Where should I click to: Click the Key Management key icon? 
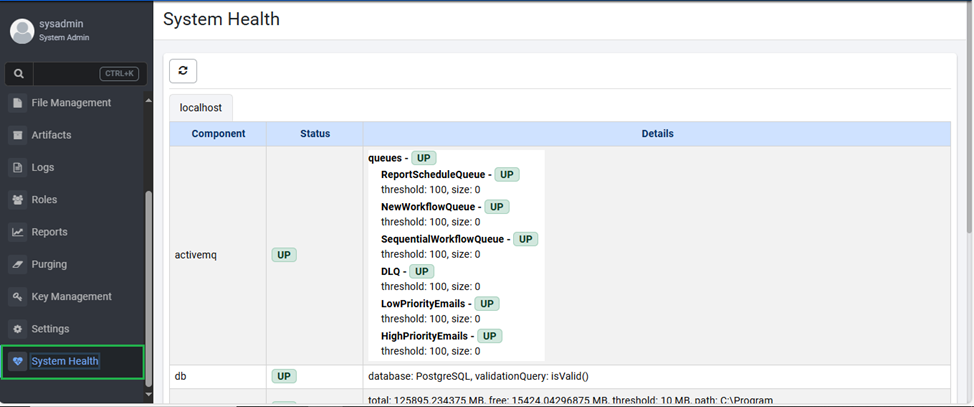[17, 296]
